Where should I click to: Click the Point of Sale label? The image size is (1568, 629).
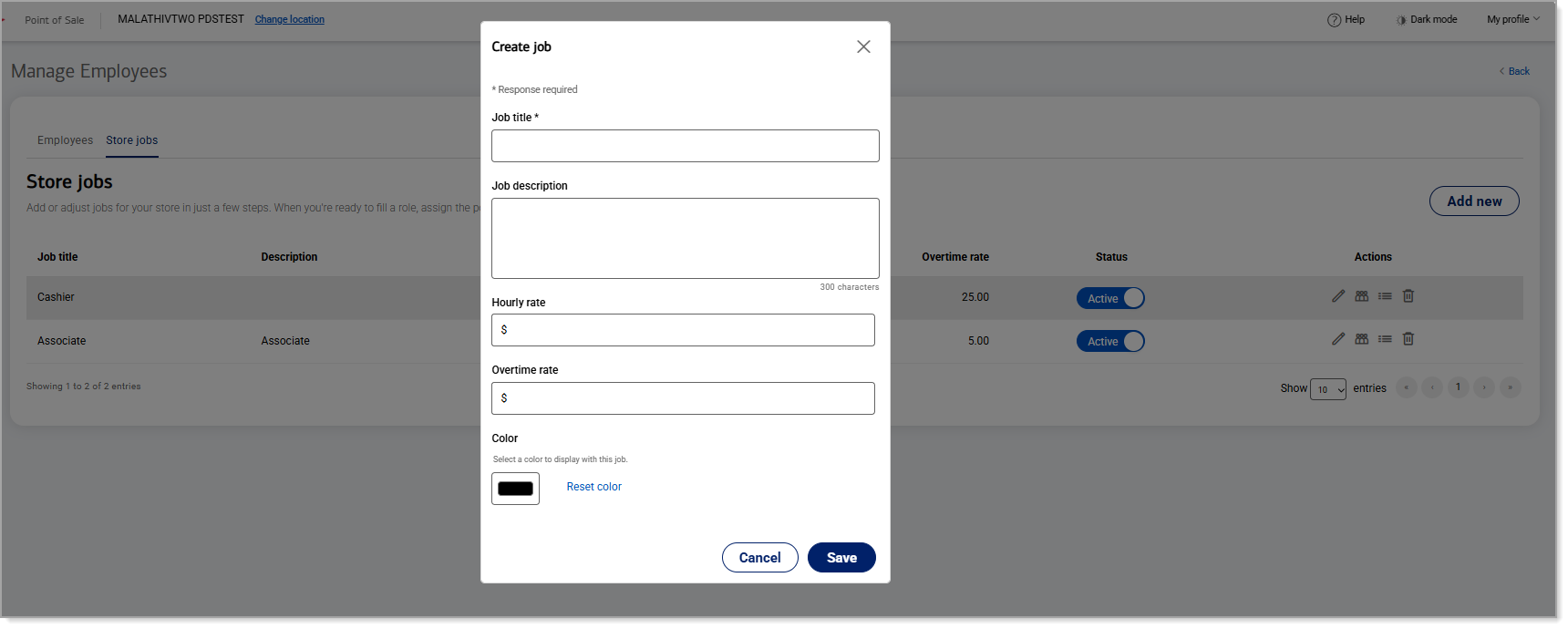55,20
